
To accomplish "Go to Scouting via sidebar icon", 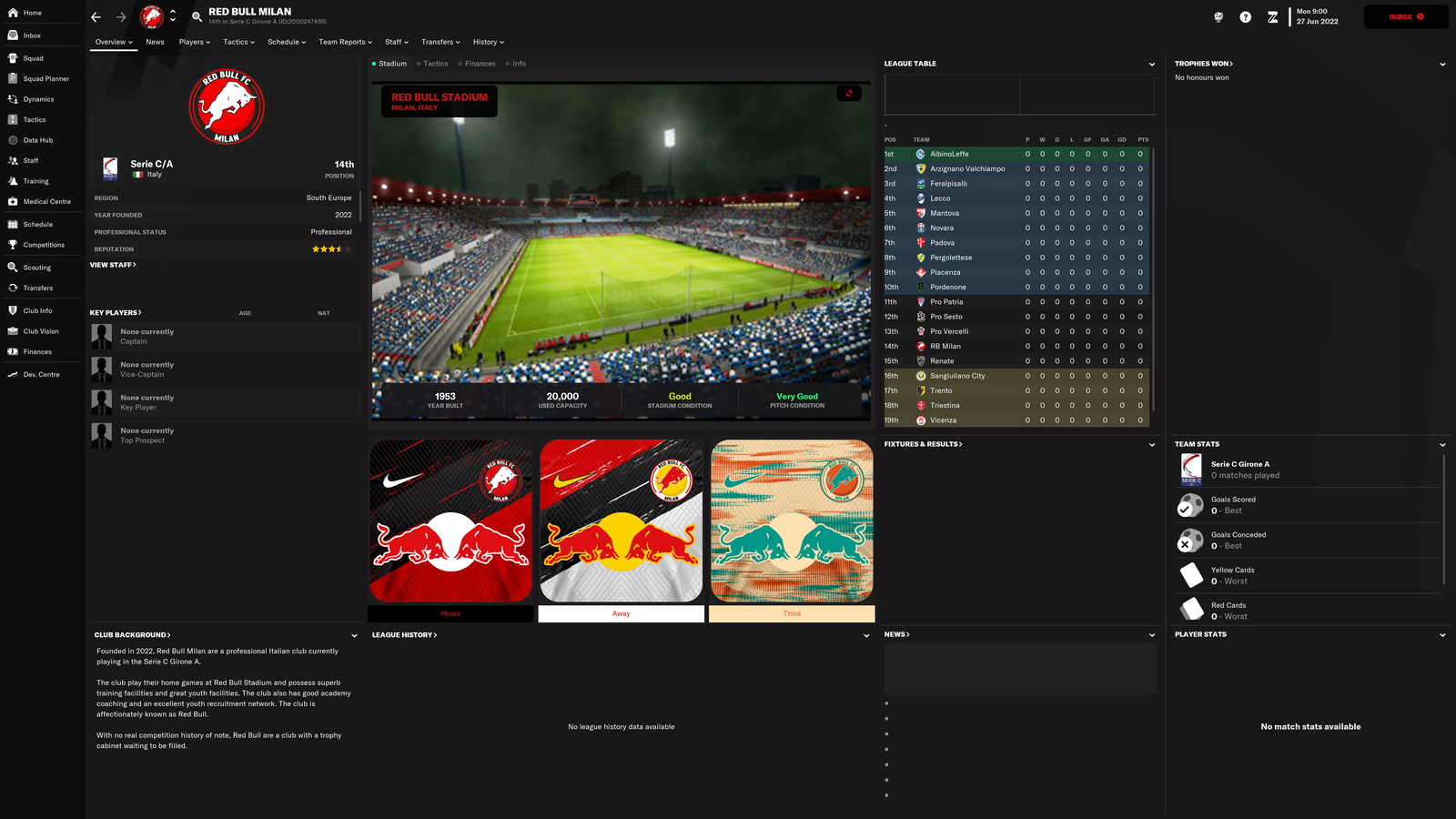I will pos(13,268).
